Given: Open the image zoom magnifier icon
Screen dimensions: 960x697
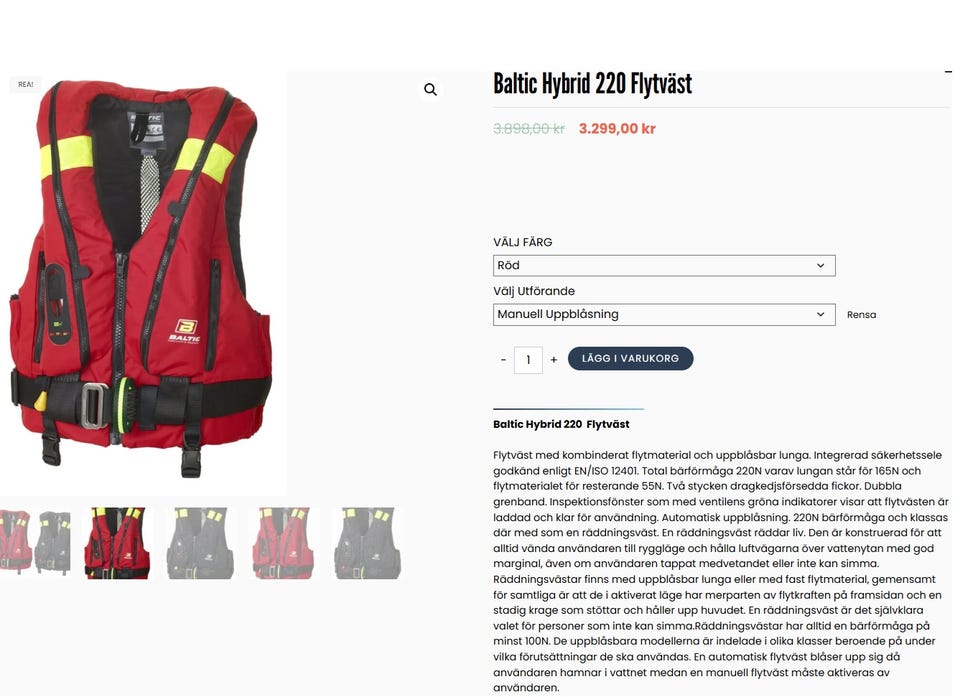Looking at the screenshot, I should pyautogui.click(x=430, y=89).
